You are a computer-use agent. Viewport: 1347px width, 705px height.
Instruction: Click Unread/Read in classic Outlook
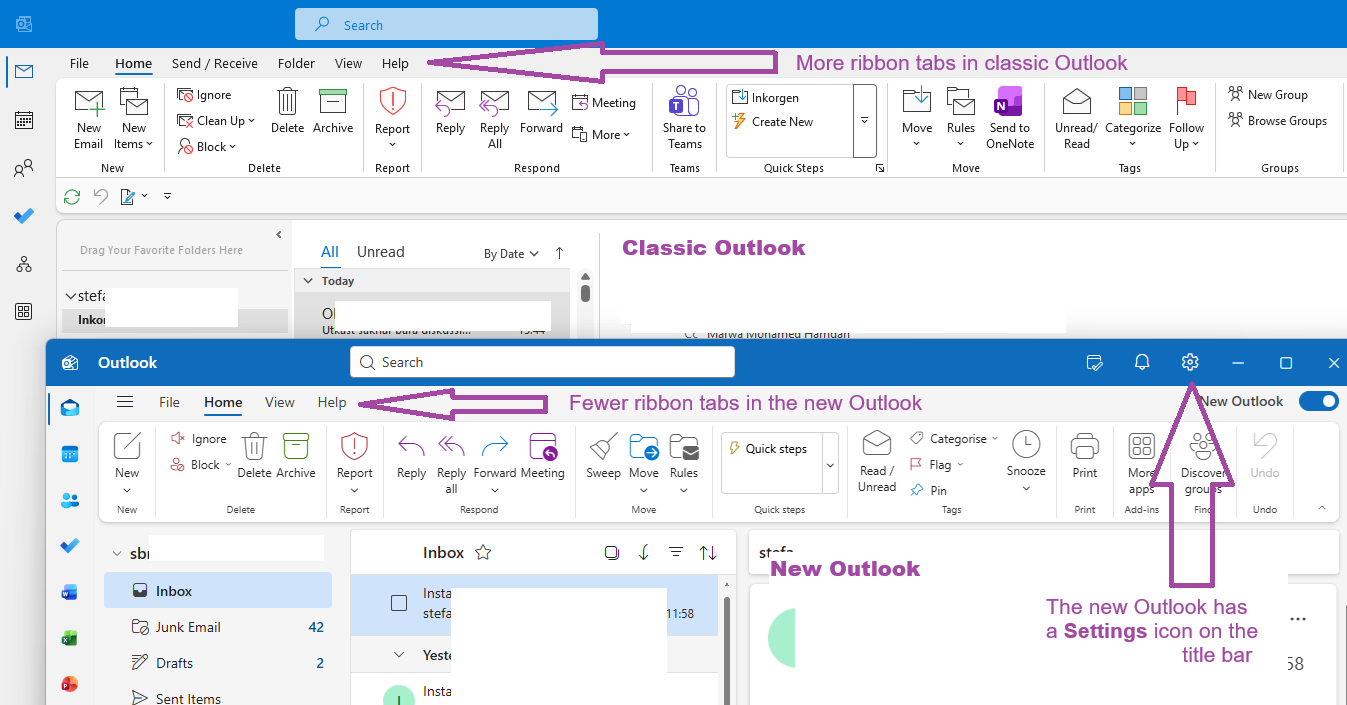pos(1076,118)
